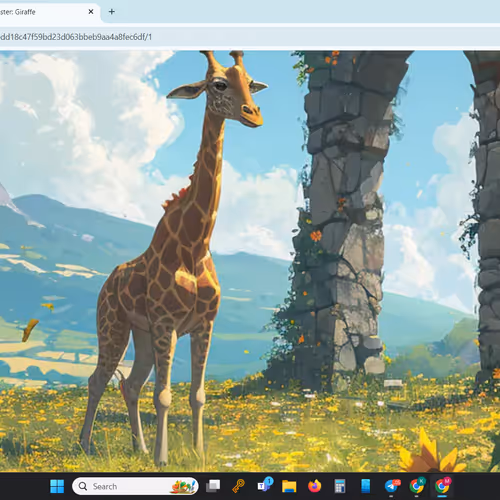Image resolution: width=500 pixels, height=500 pixels.
Task: Click the giraffe illustration image
Action: tap(250, 261)
